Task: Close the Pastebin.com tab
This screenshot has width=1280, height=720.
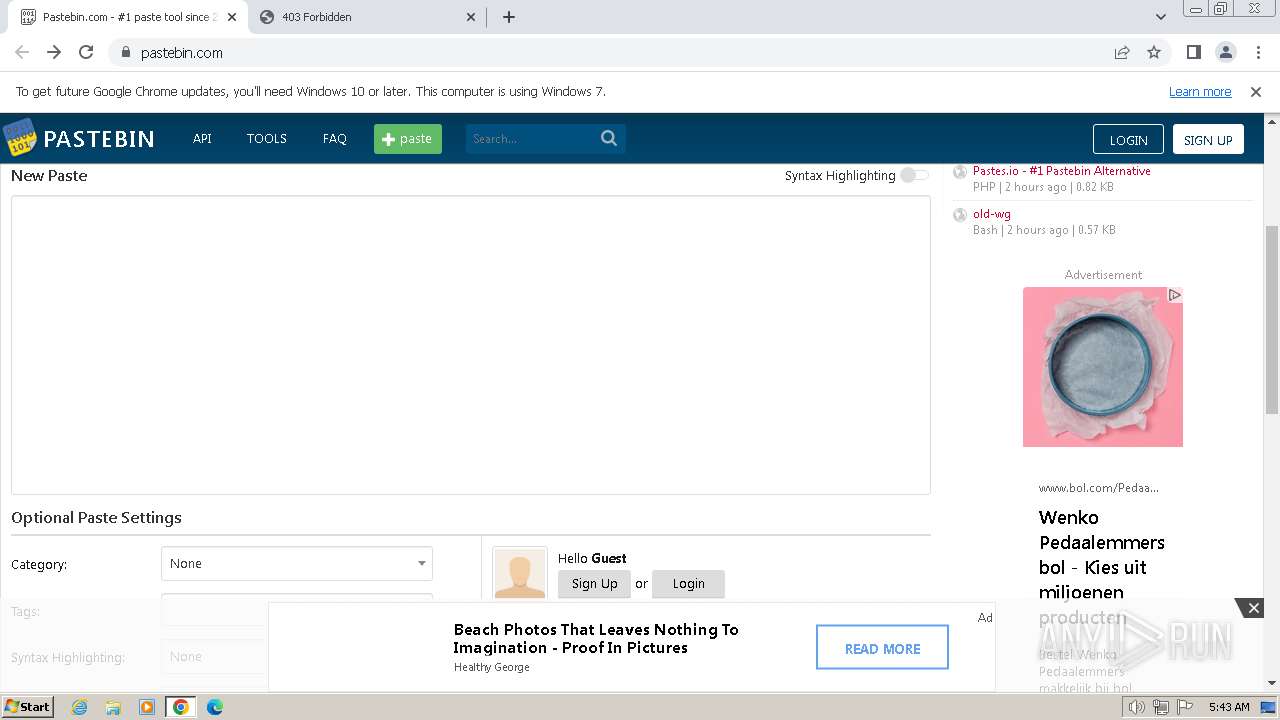Action: (x=232, y=17)
